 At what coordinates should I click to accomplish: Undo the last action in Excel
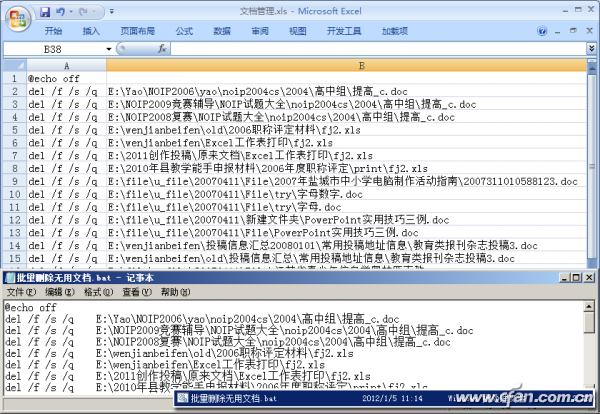pos(60,12)
